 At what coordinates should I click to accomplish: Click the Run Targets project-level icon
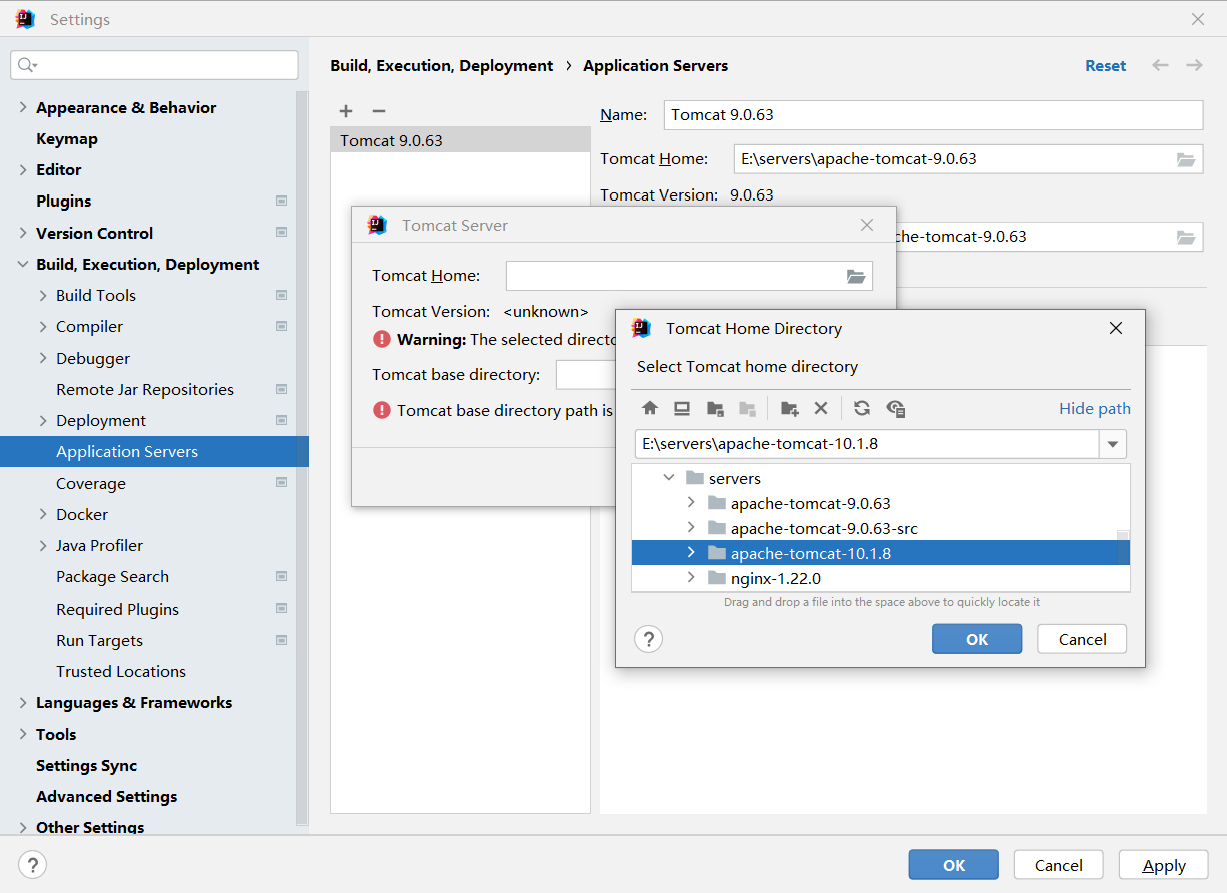[x=281, y=640]
